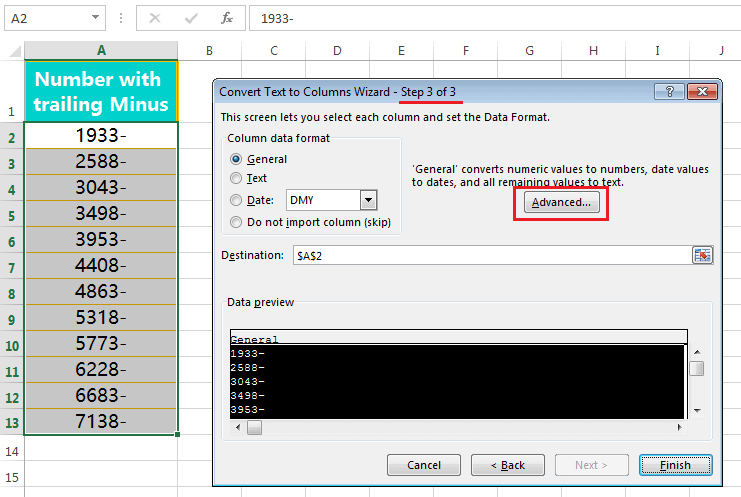Expand the Name Box dropdown arrow
Viewport: 741px width, 497px height.
click(95, 17)
